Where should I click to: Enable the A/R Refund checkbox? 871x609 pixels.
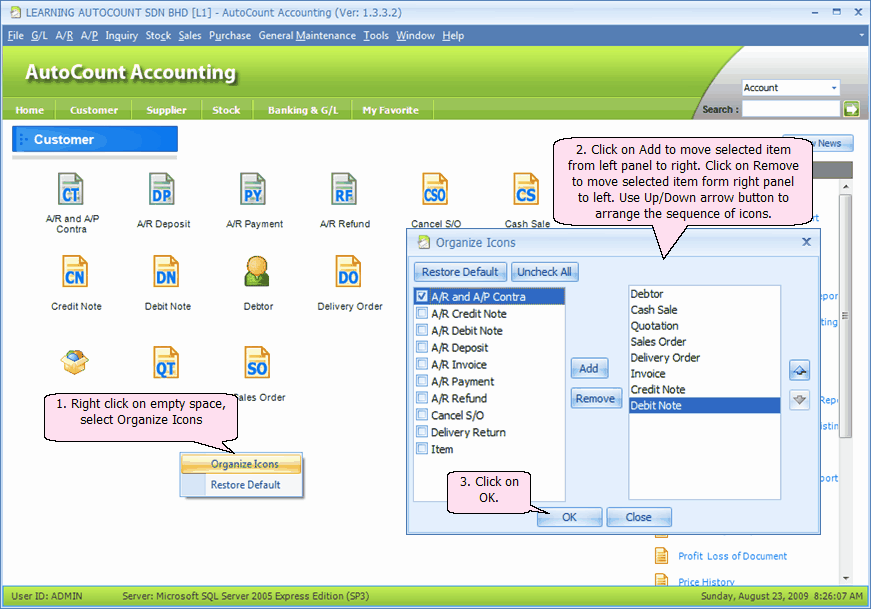[x=422, y=398]
